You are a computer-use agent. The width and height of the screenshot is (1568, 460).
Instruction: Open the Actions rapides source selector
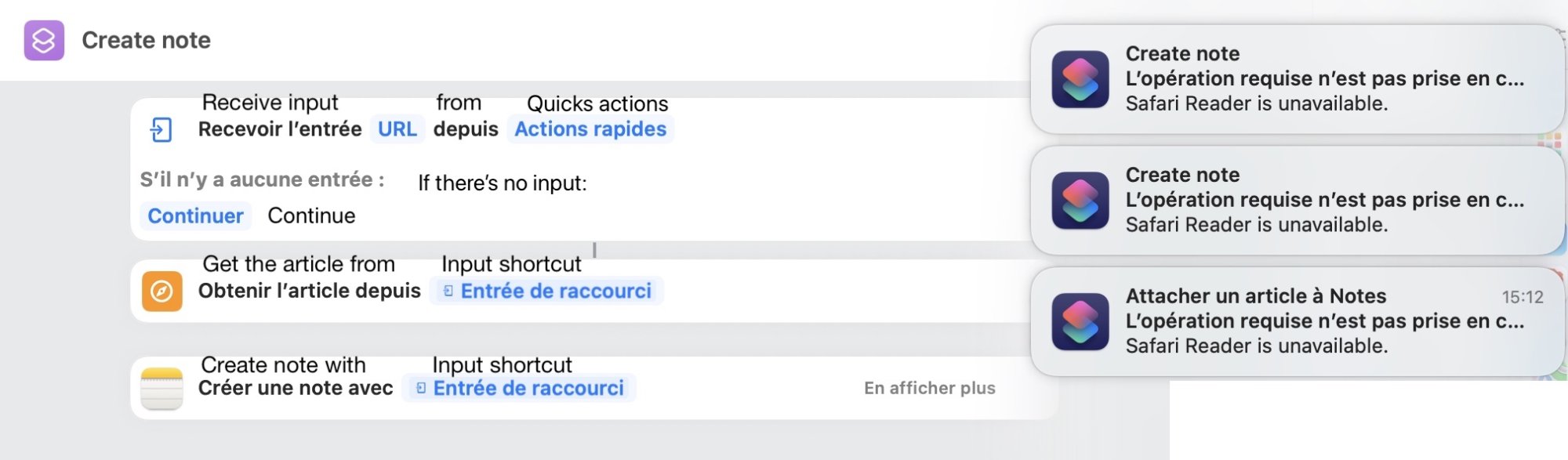point(590,129)
